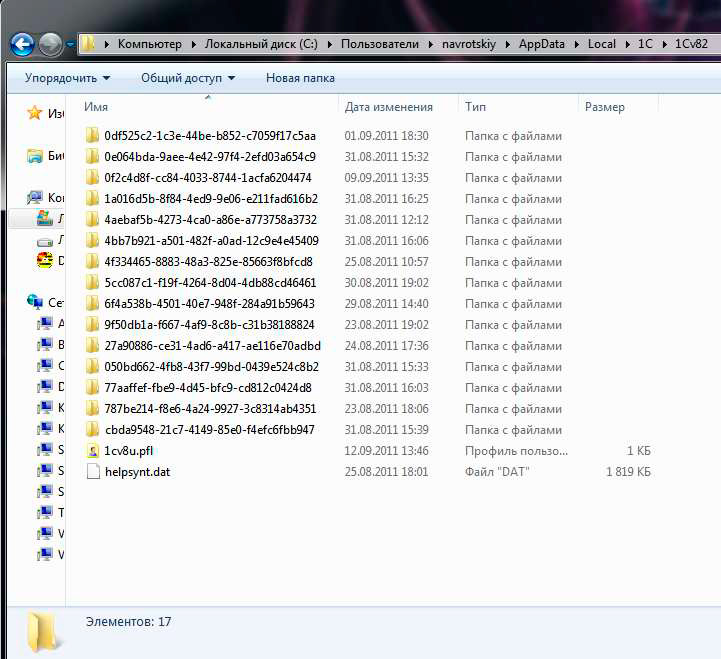Click the 1cv8u.pfl file icon
The width and height of the screenshot is (721, 659).
click(92, 451)
